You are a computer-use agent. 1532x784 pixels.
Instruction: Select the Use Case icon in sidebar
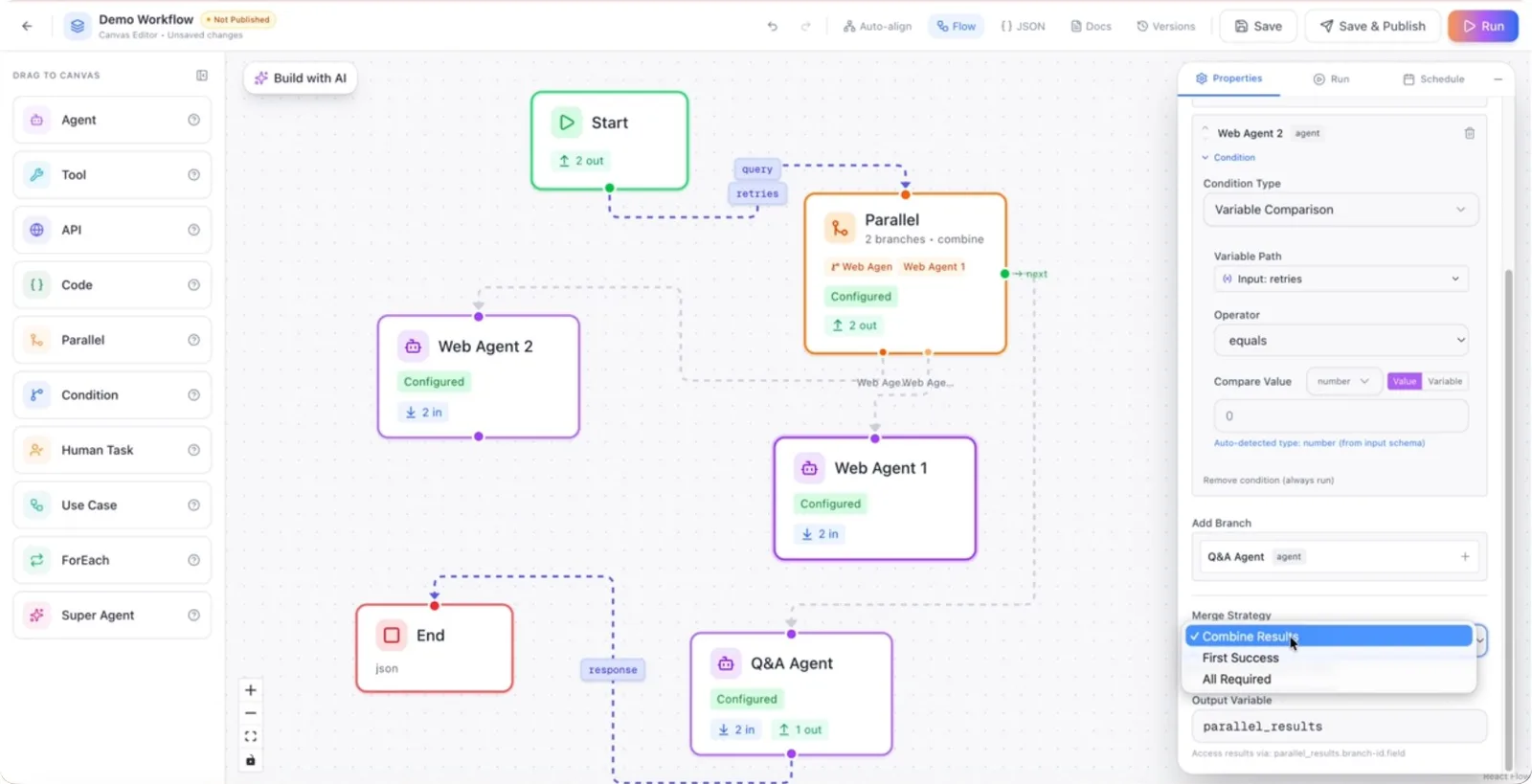point(36,504)
